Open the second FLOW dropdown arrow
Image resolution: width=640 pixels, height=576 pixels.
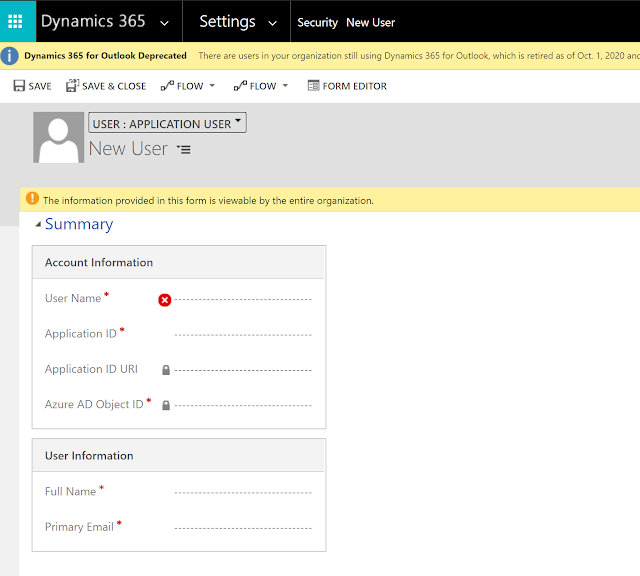[285, 86]
